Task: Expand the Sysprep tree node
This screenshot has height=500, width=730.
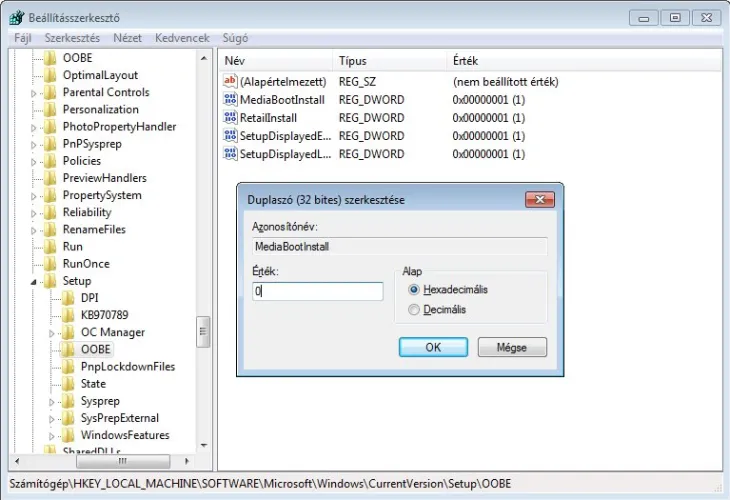Action: pos(53,402)
